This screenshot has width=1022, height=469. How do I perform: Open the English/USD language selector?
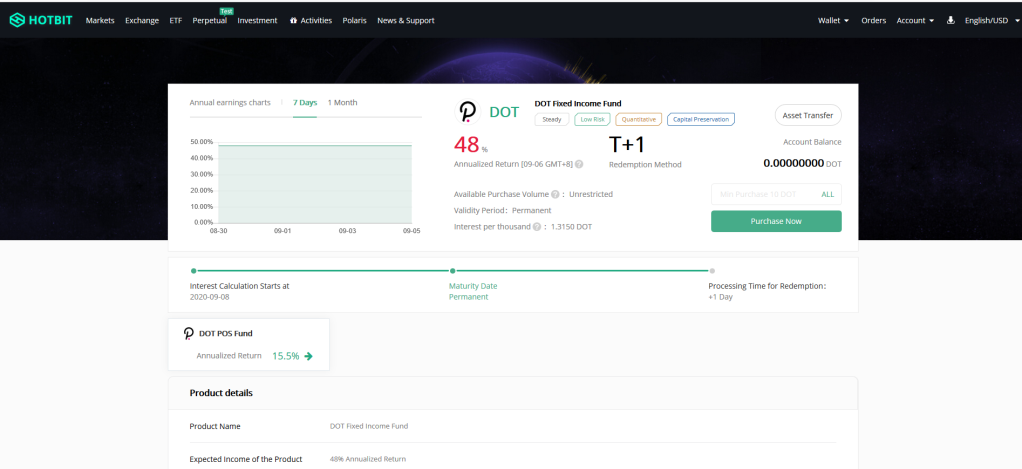click(992, 20)
